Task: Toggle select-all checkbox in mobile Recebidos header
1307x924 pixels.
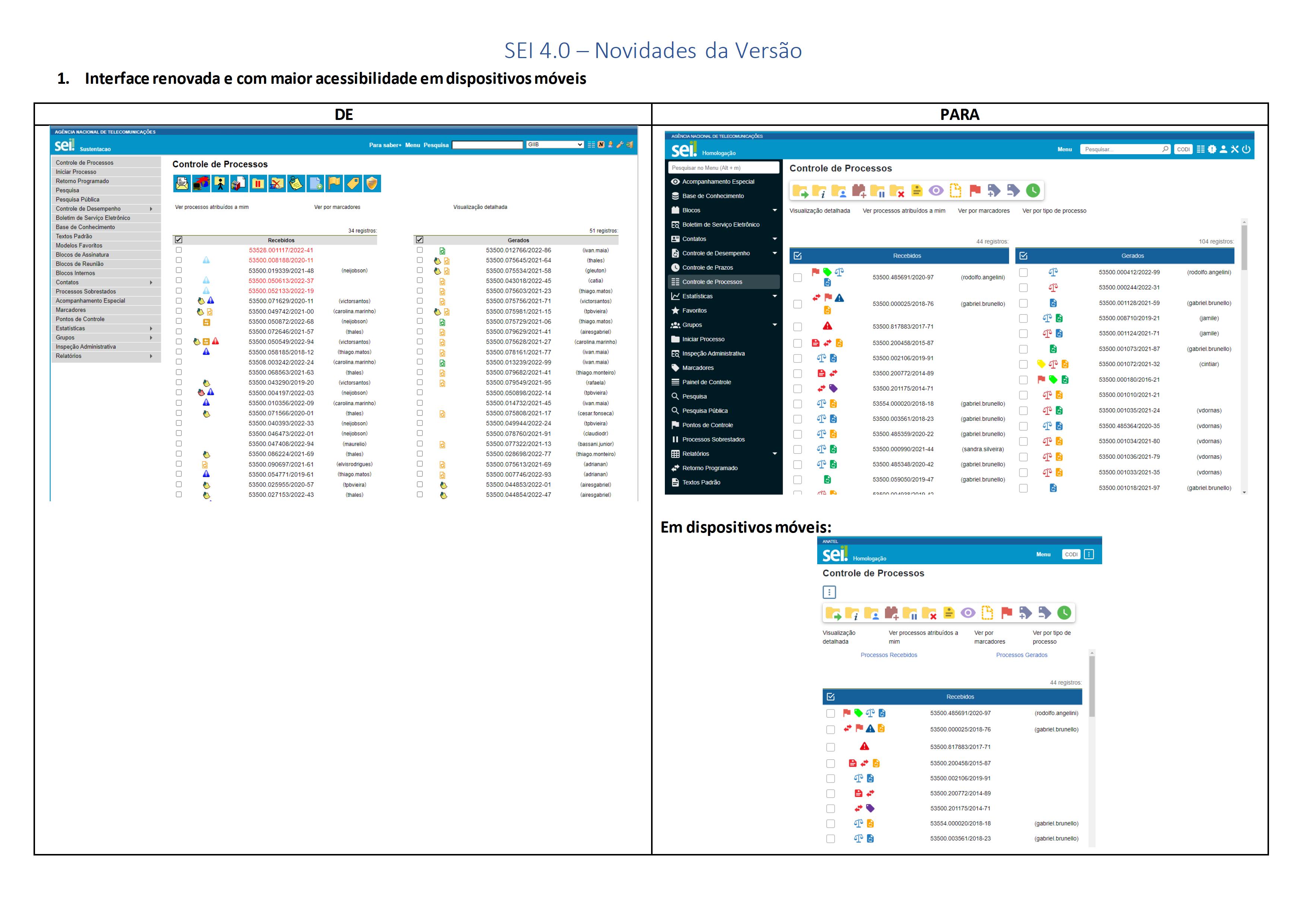Action: 831,697
